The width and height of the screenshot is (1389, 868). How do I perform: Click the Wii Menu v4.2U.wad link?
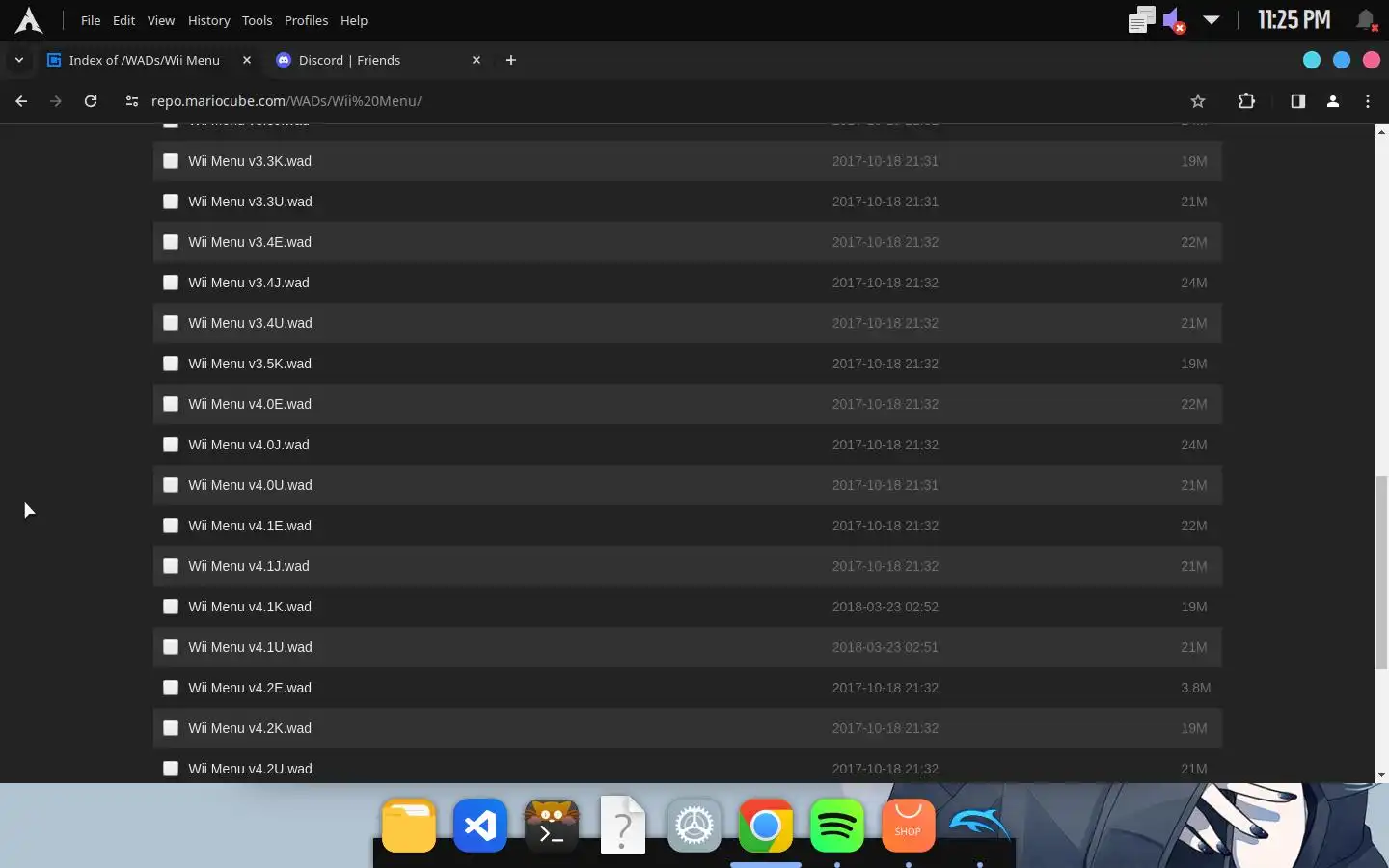tap(250, 769)
